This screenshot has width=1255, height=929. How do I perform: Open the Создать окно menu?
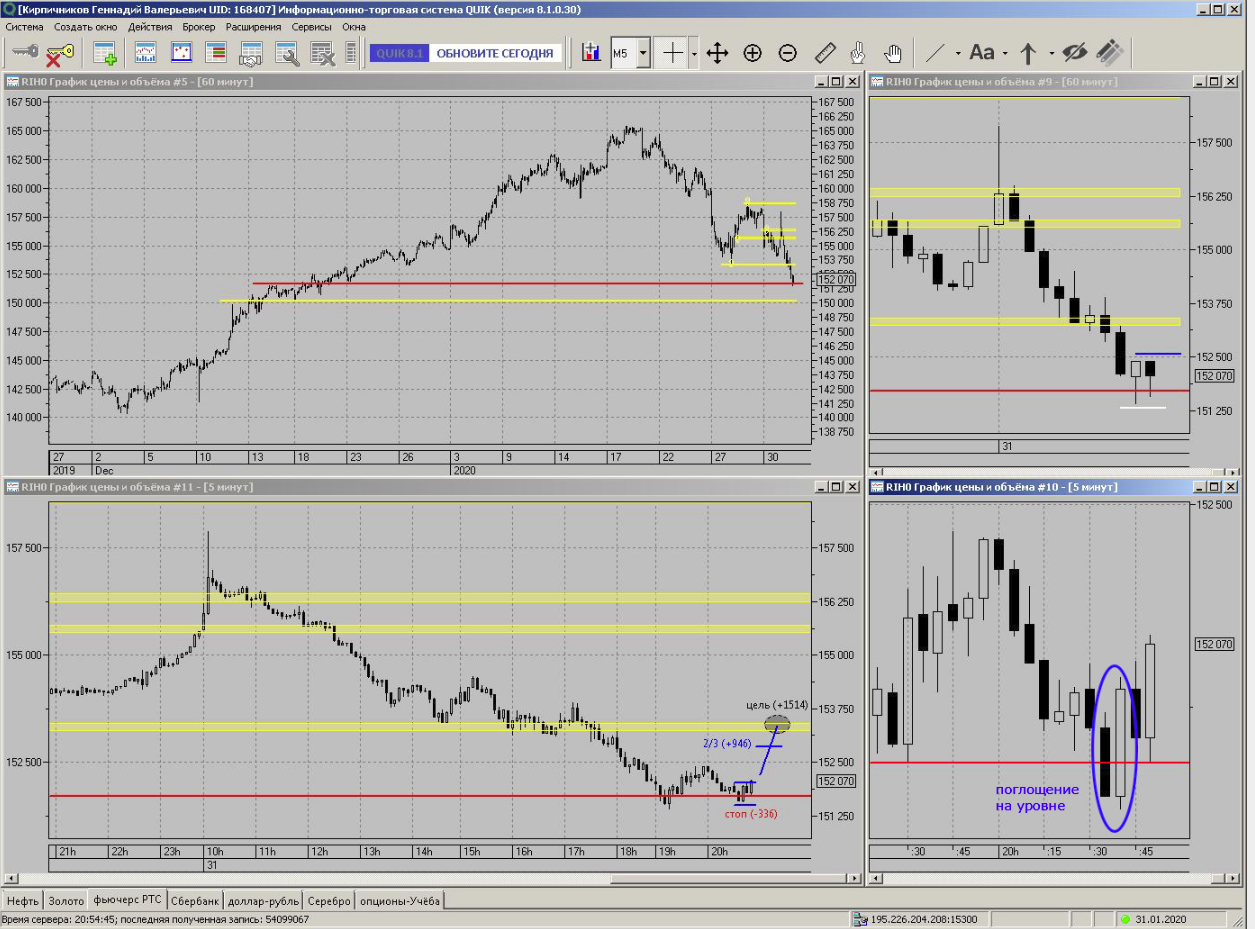tap(85, 27)
